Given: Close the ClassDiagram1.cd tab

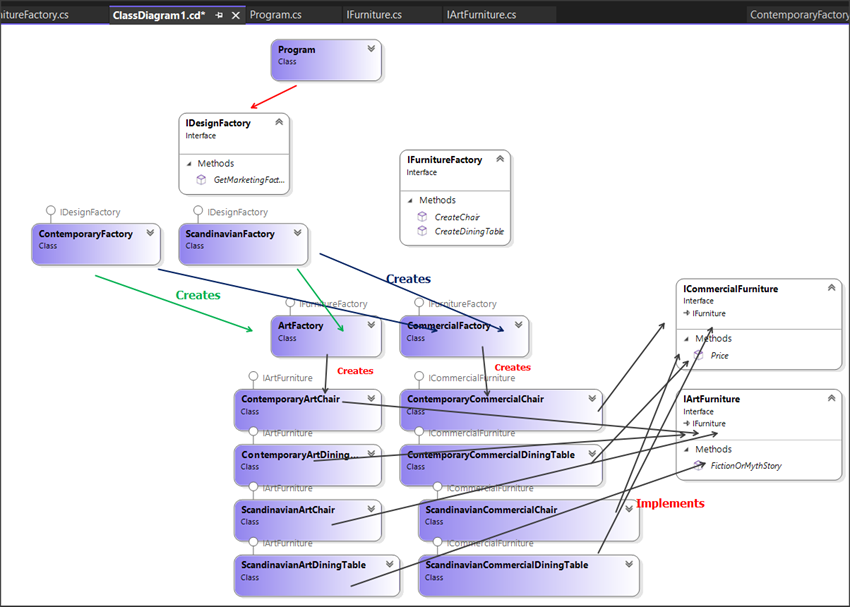Looking at the screenshot, I should click(234, 15).
